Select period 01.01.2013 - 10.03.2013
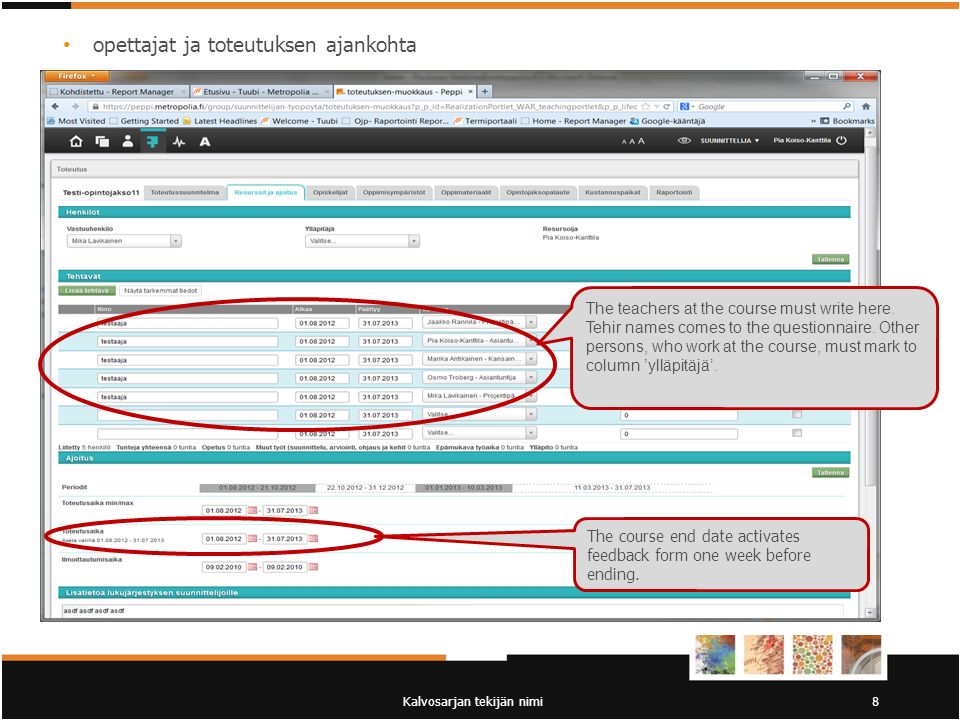Viewport: 960px width, 720px height. click(x=463, y=488)
